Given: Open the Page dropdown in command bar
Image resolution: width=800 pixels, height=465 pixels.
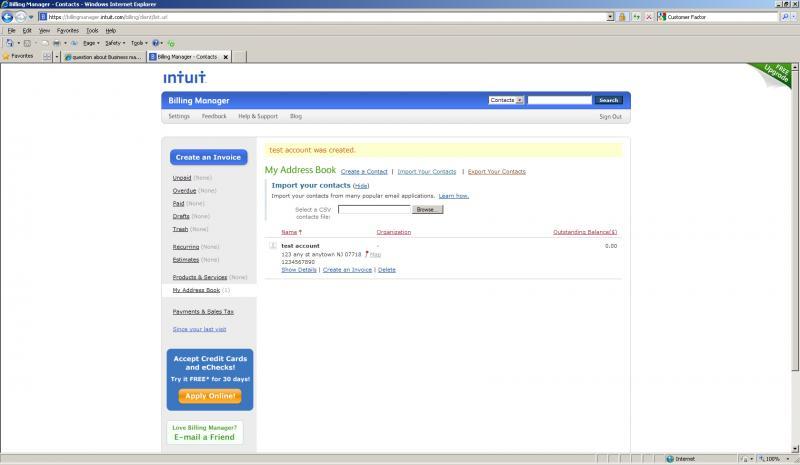Looking at the screenshot, I should pyautogui.click(x=91, y=43).
